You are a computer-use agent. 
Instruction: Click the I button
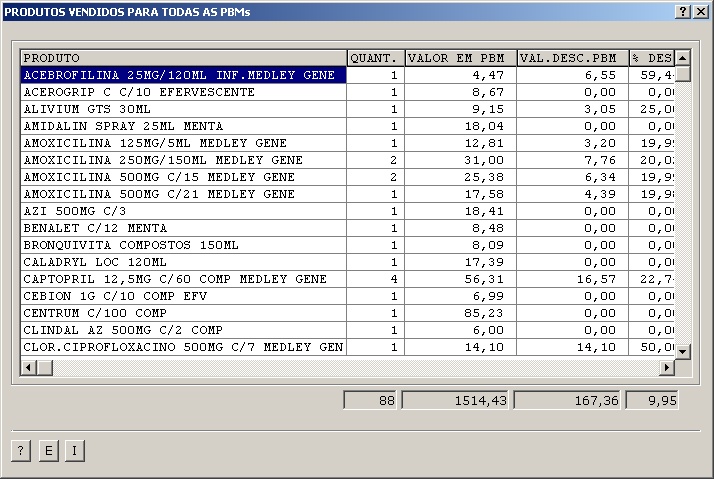pos(75,451)
